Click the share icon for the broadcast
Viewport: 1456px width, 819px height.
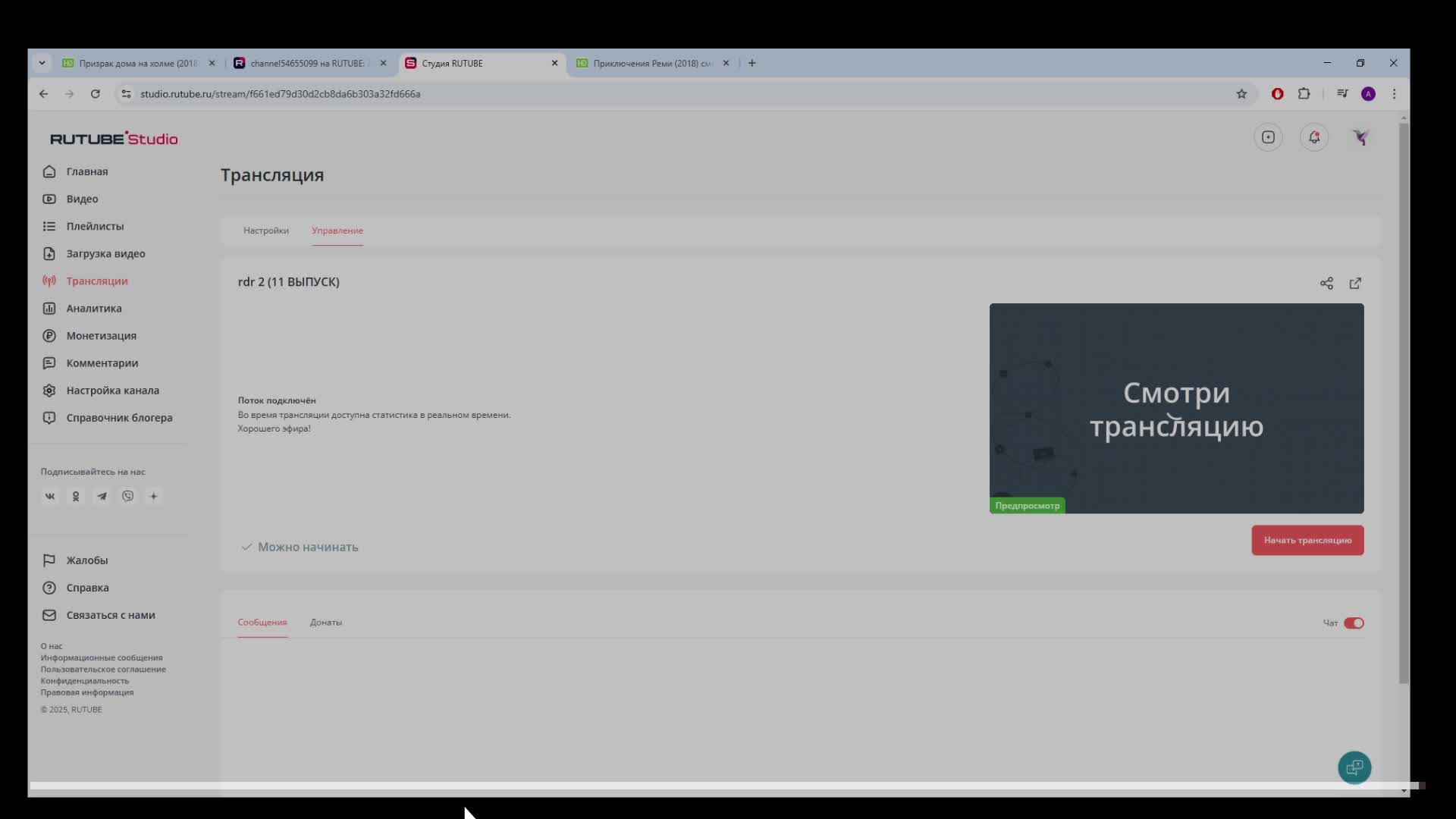tap(1326, 283)
